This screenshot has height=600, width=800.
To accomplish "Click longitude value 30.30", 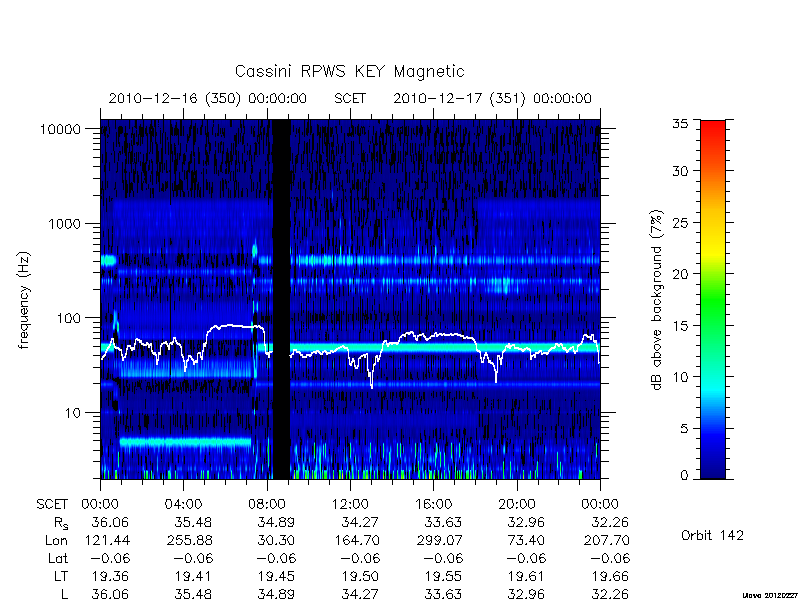I will tap(276, 540).
